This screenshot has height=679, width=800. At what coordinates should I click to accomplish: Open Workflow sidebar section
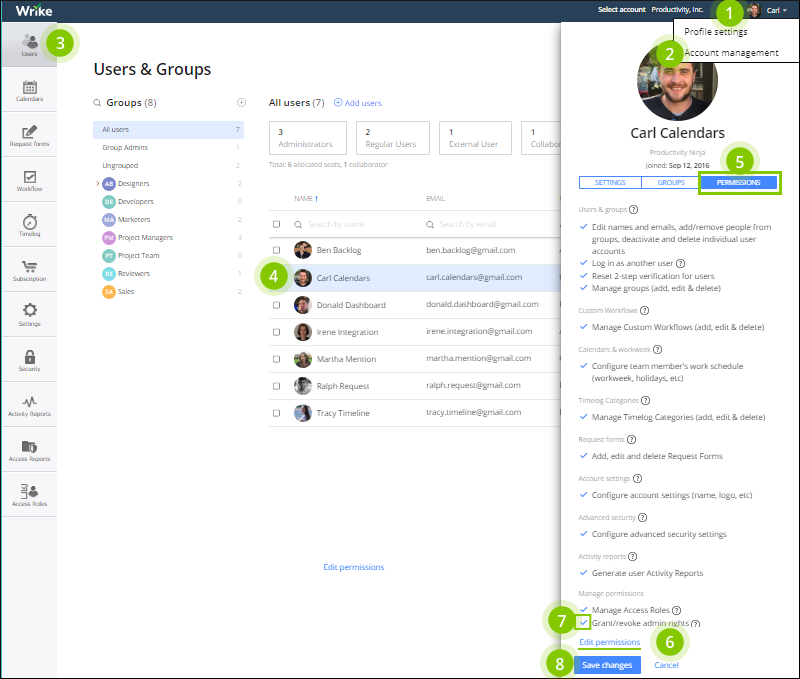click(x=29, y=181)
